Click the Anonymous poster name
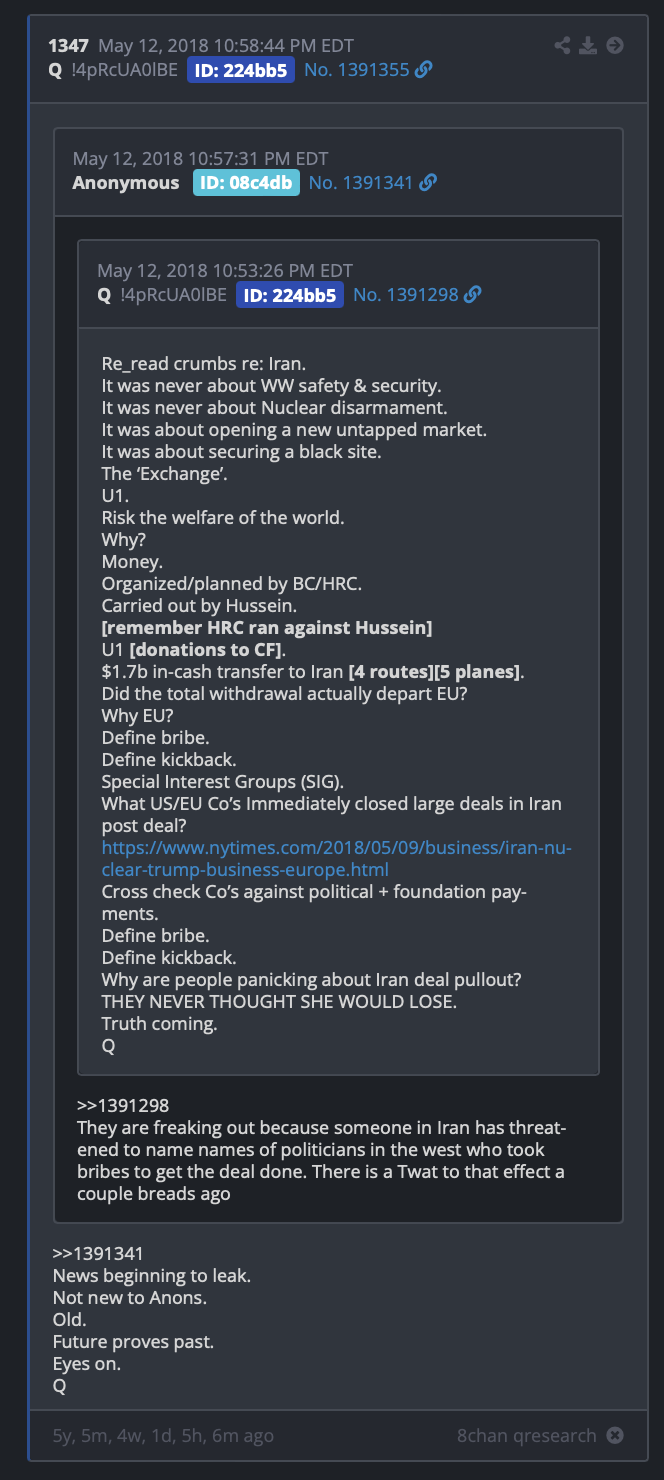This screenshot has width=664, height=1480. [x=126, y=182]
